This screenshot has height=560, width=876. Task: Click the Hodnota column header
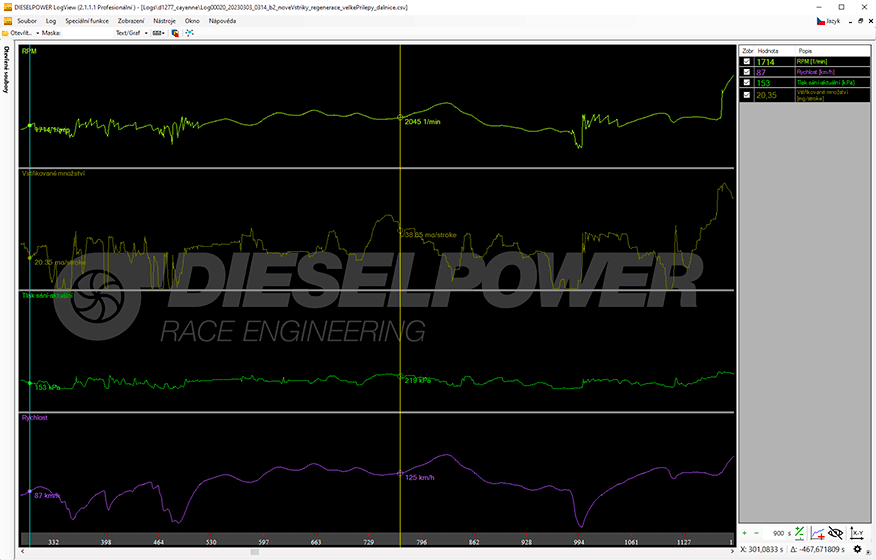pos(775,51)
